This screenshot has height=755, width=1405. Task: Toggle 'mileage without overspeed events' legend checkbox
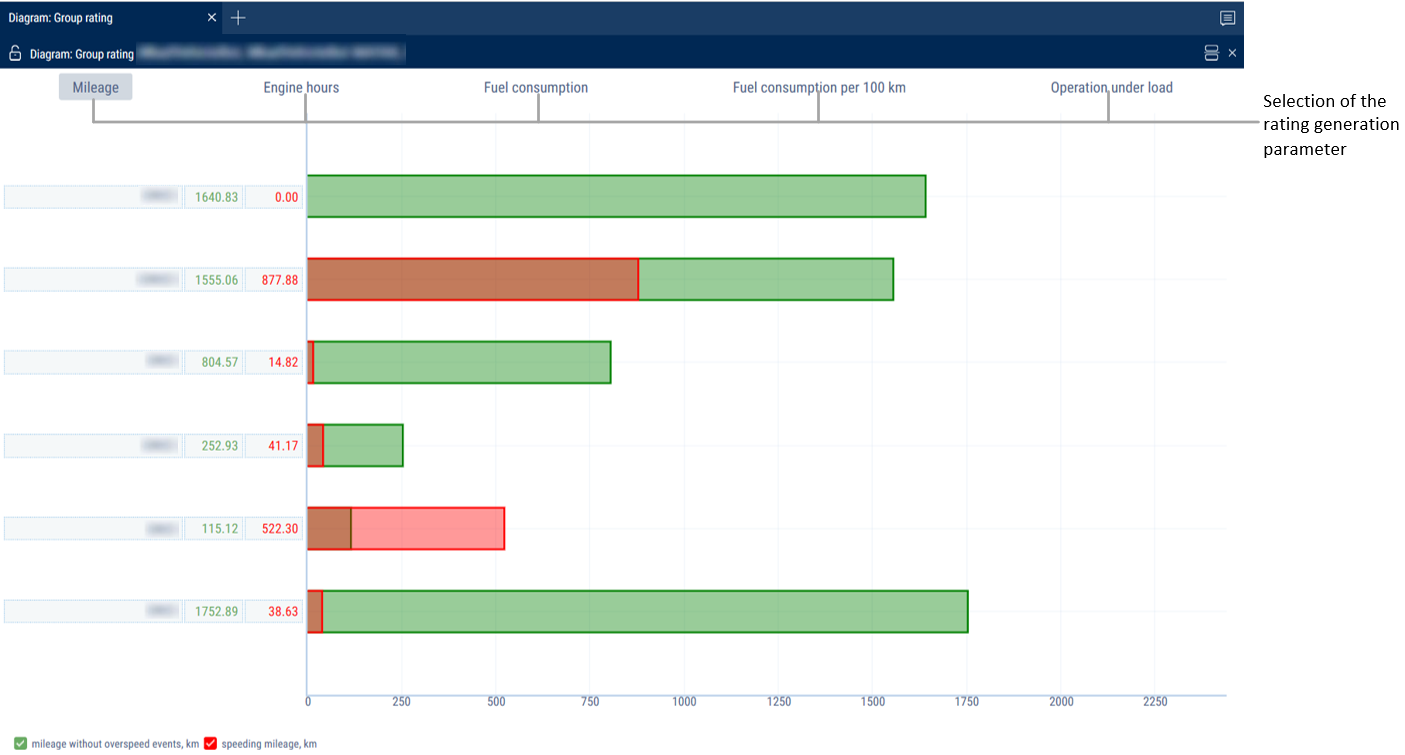click(x=21, y=743)
